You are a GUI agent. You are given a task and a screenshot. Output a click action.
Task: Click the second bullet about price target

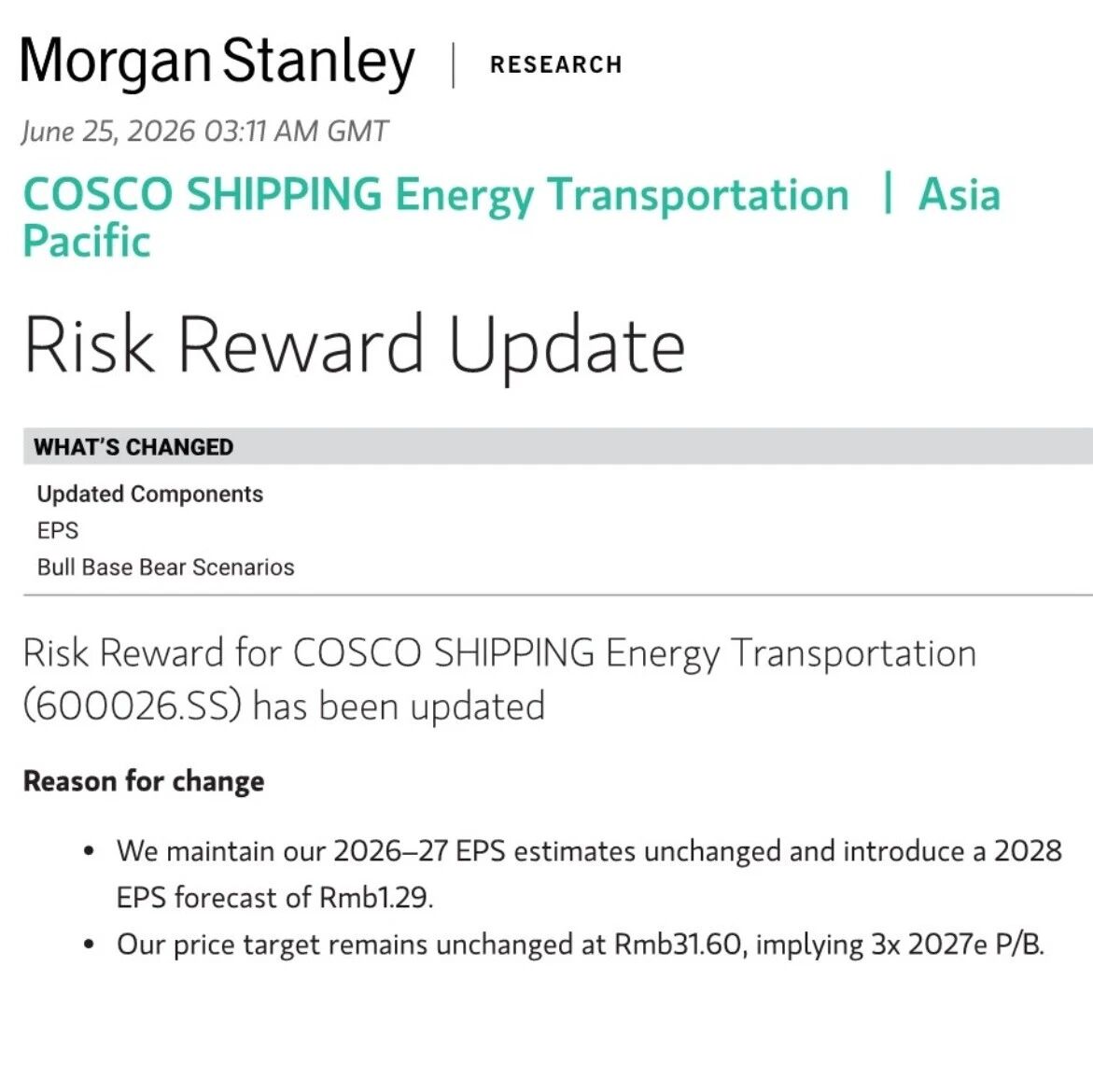(x=581, y=945)
